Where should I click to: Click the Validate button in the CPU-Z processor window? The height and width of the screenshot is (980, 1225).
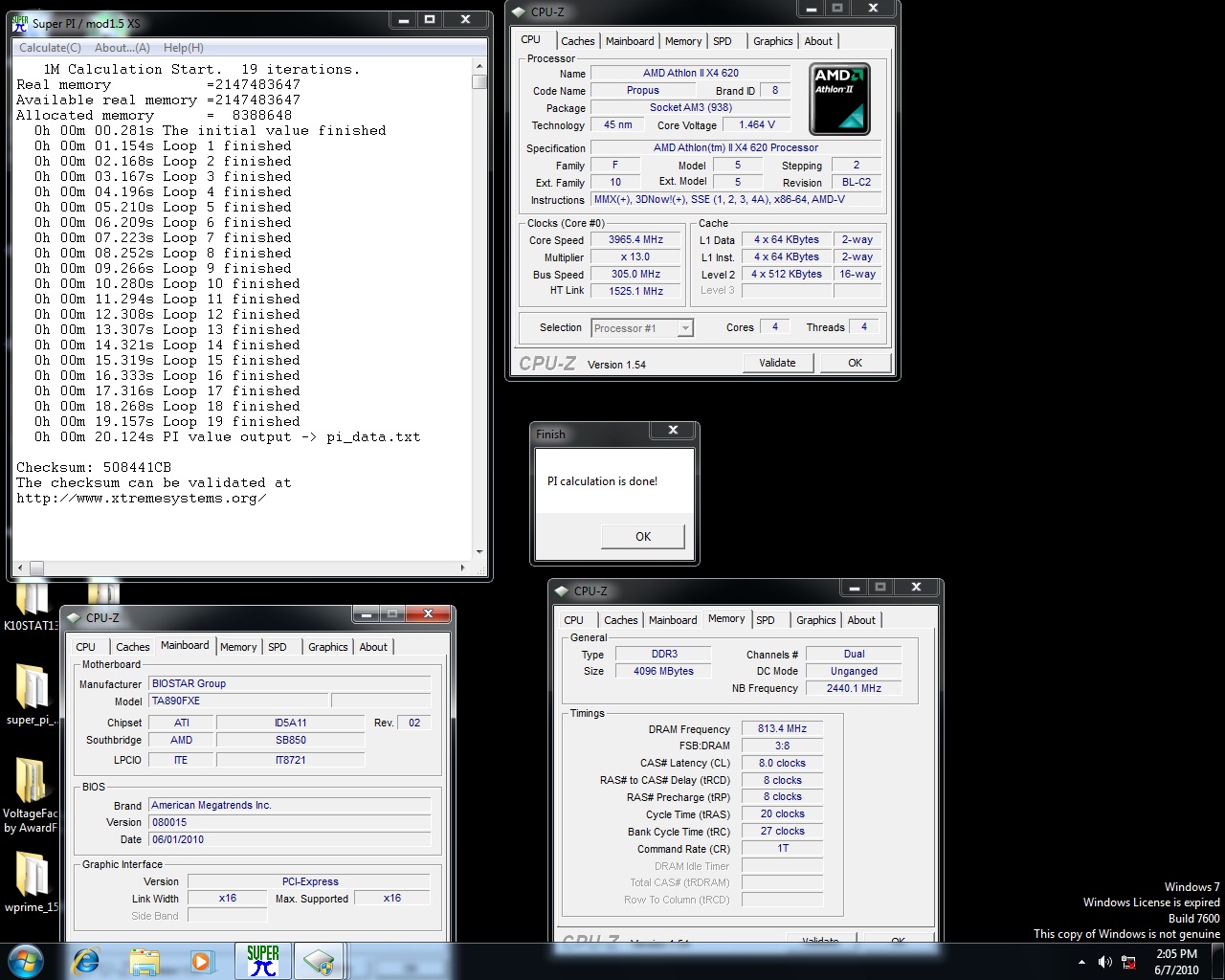point(778,363)
